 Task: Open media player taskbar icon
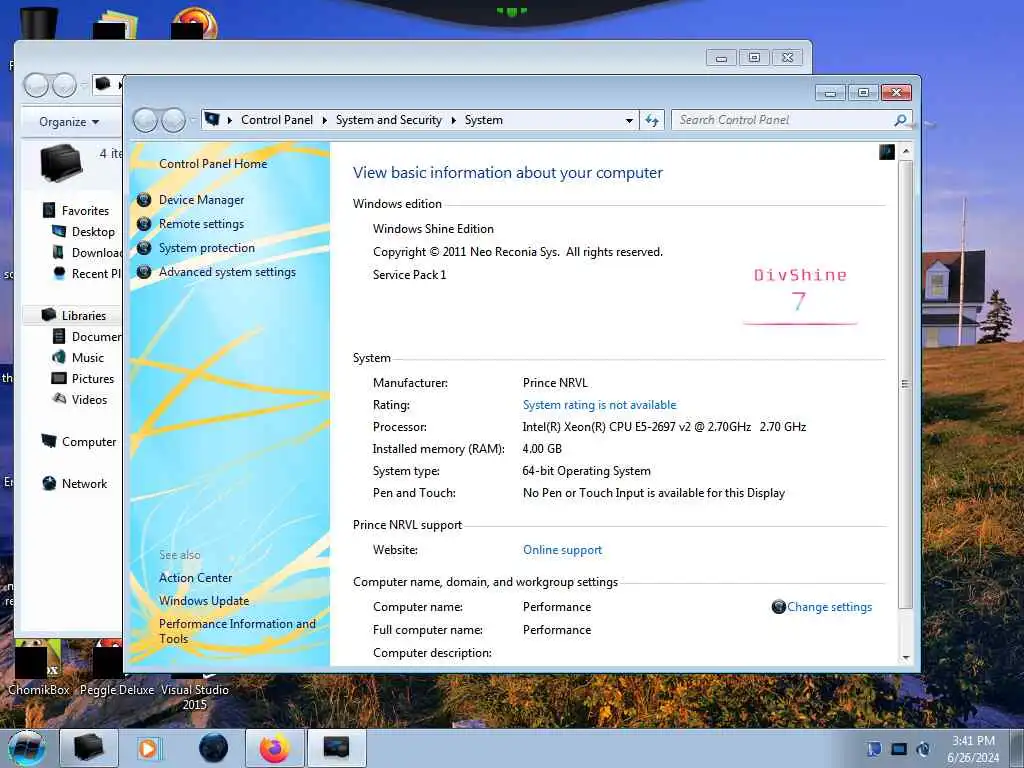tap(150, 748)
